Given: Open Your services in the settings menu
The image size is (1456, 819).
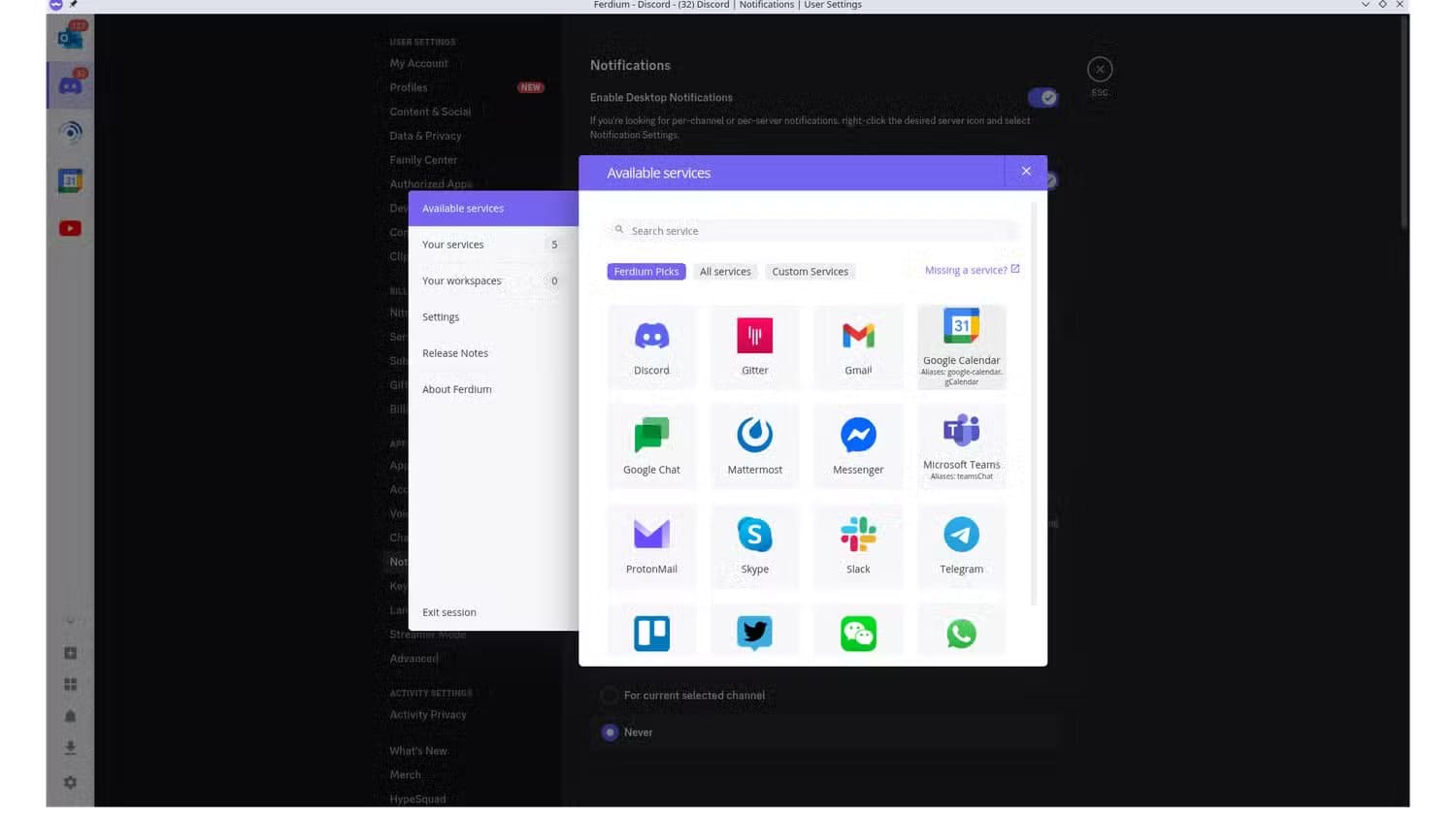Looking at the screenshot, I should pos(493,245).
